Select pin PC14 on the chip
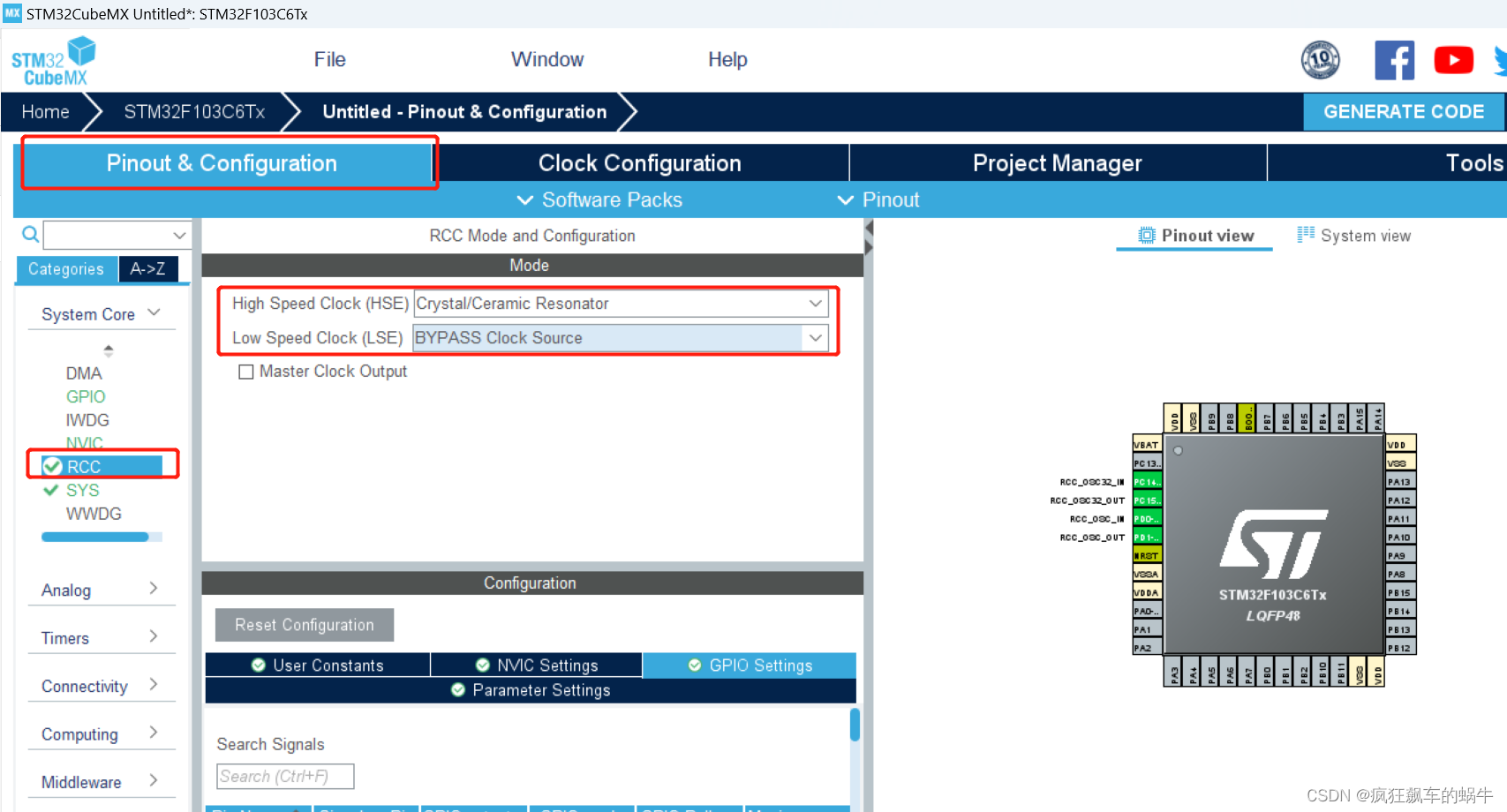 tap(1147, 482)
